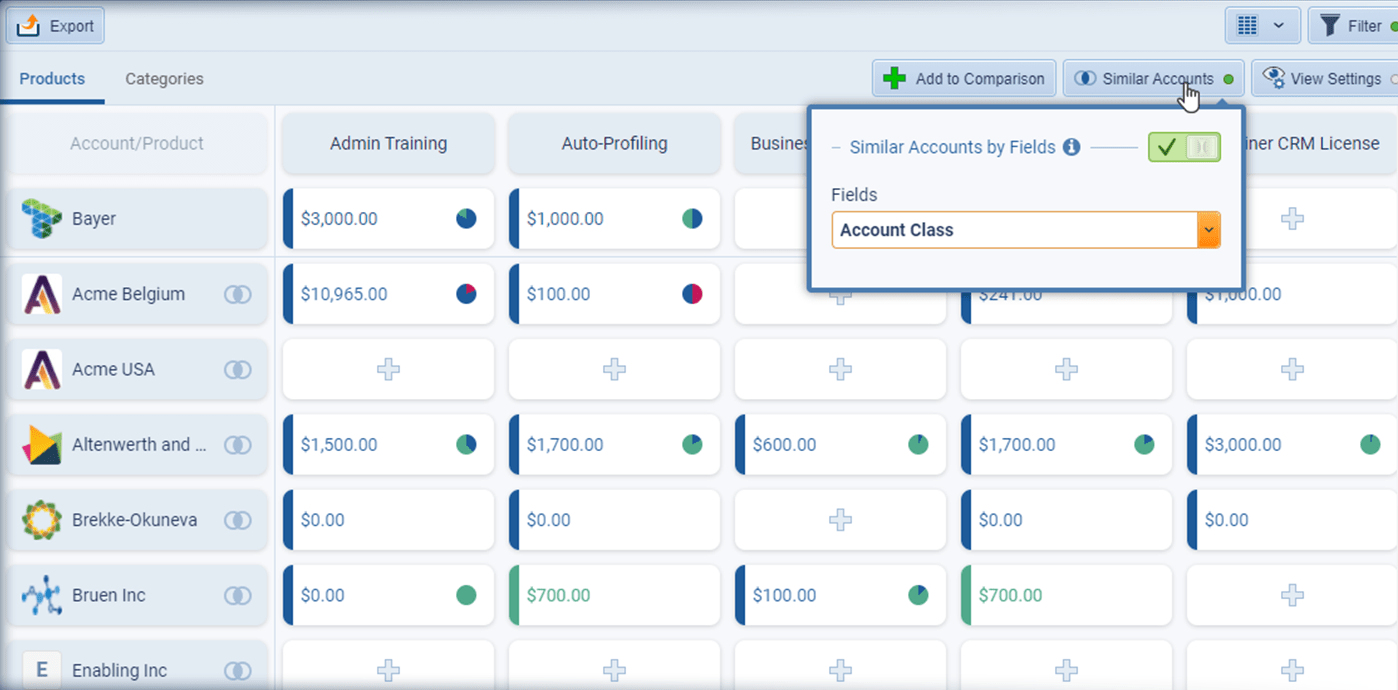This screenshot has width=1398, height=690.
Task: Disable Similar Accounts by Fields toggle
Action: [1184, 147]
